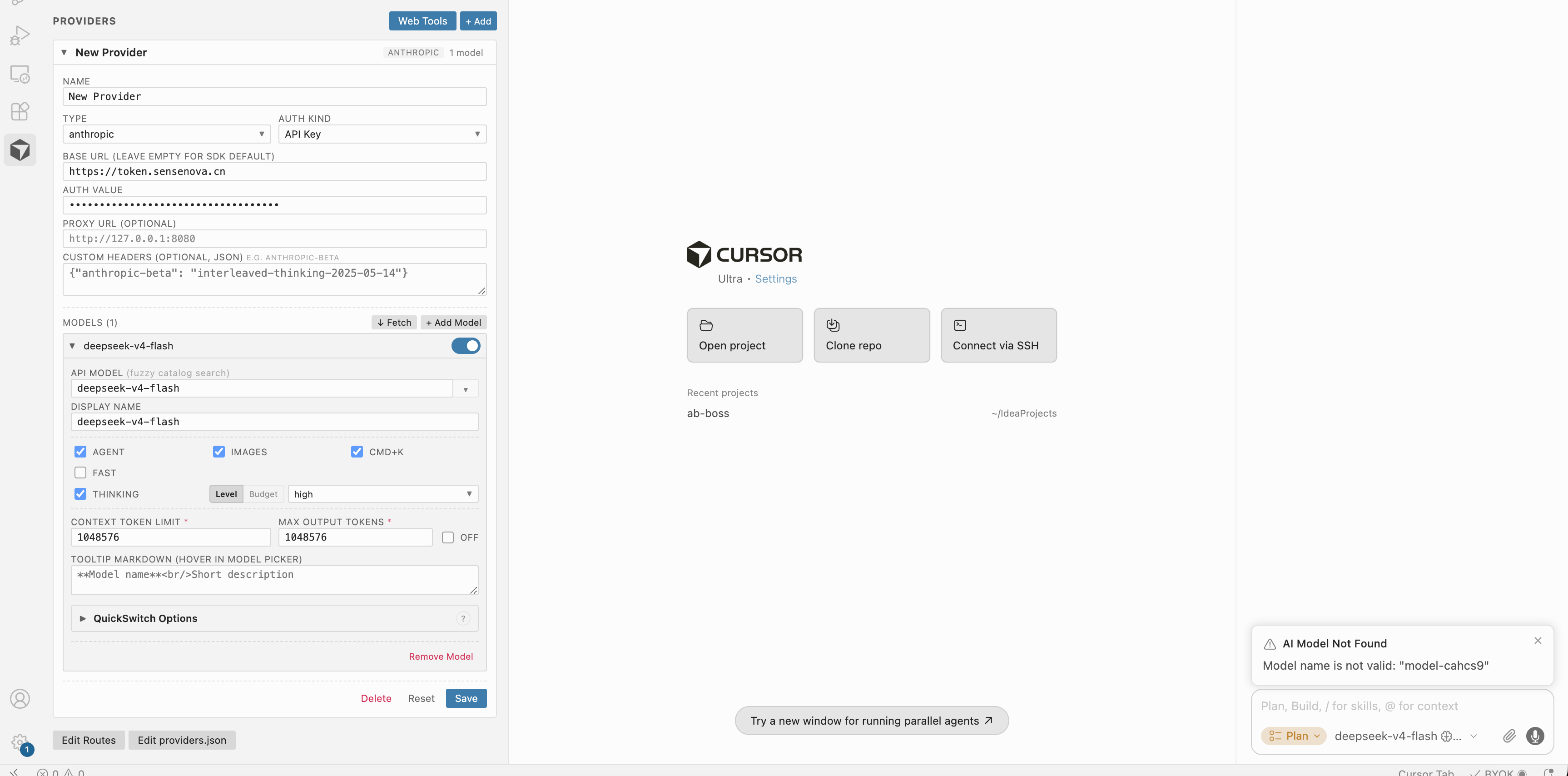Open the Accounts icon in activity bar
Screen dimensions: 1568x776
click(x=20, y=699)
